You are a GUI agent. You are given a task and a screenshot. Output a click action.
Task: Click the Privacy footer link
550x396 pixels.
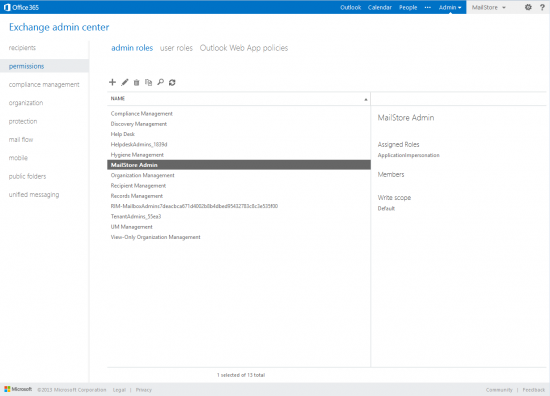point(143,390)
